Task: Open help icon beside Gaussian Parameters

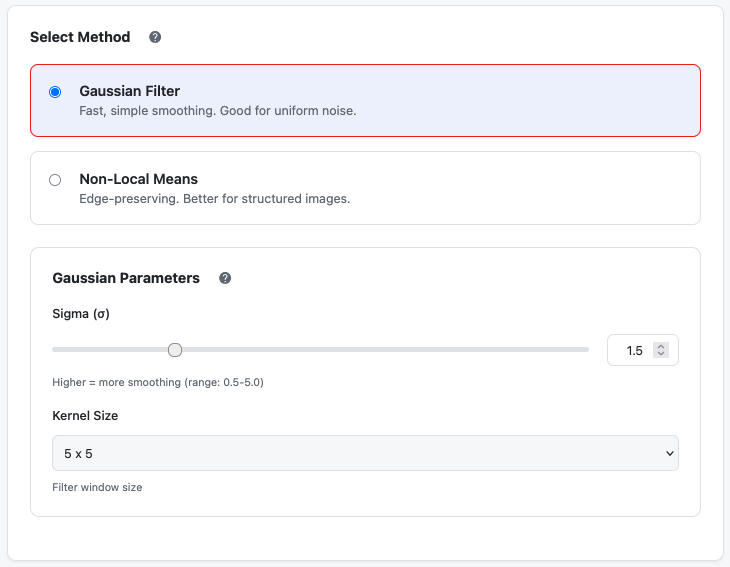Action: tap(225, 278)
